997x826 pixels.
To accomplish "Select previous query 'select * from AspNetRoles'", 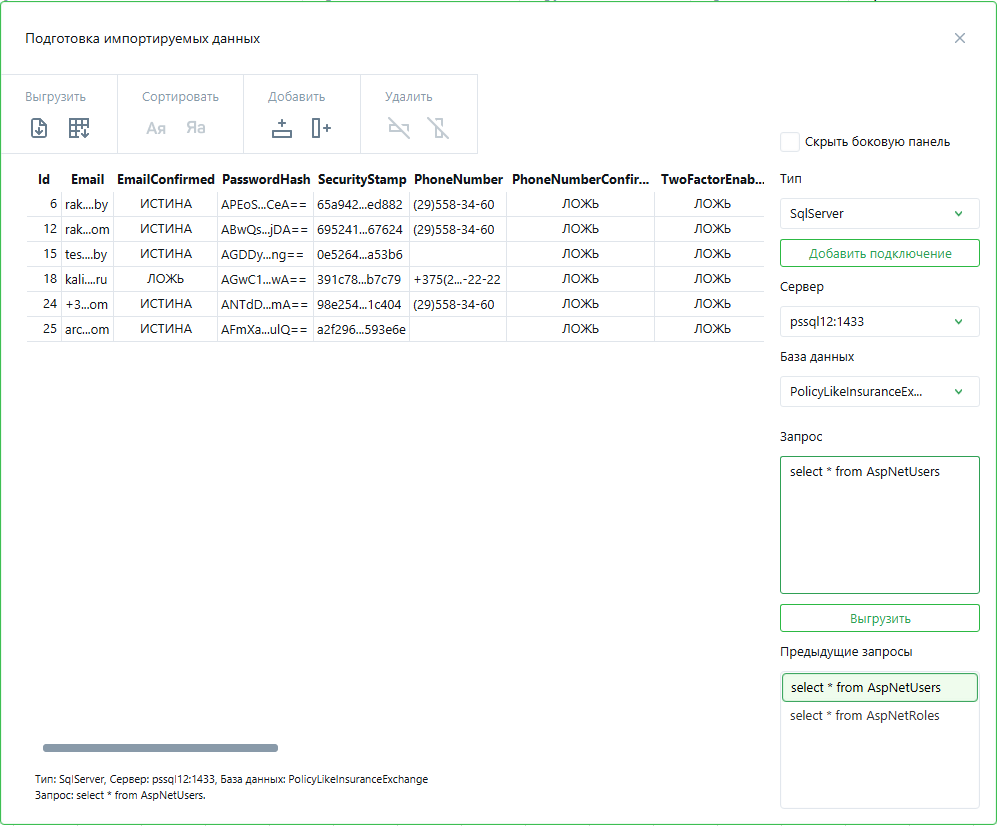I will pos(865,715).
